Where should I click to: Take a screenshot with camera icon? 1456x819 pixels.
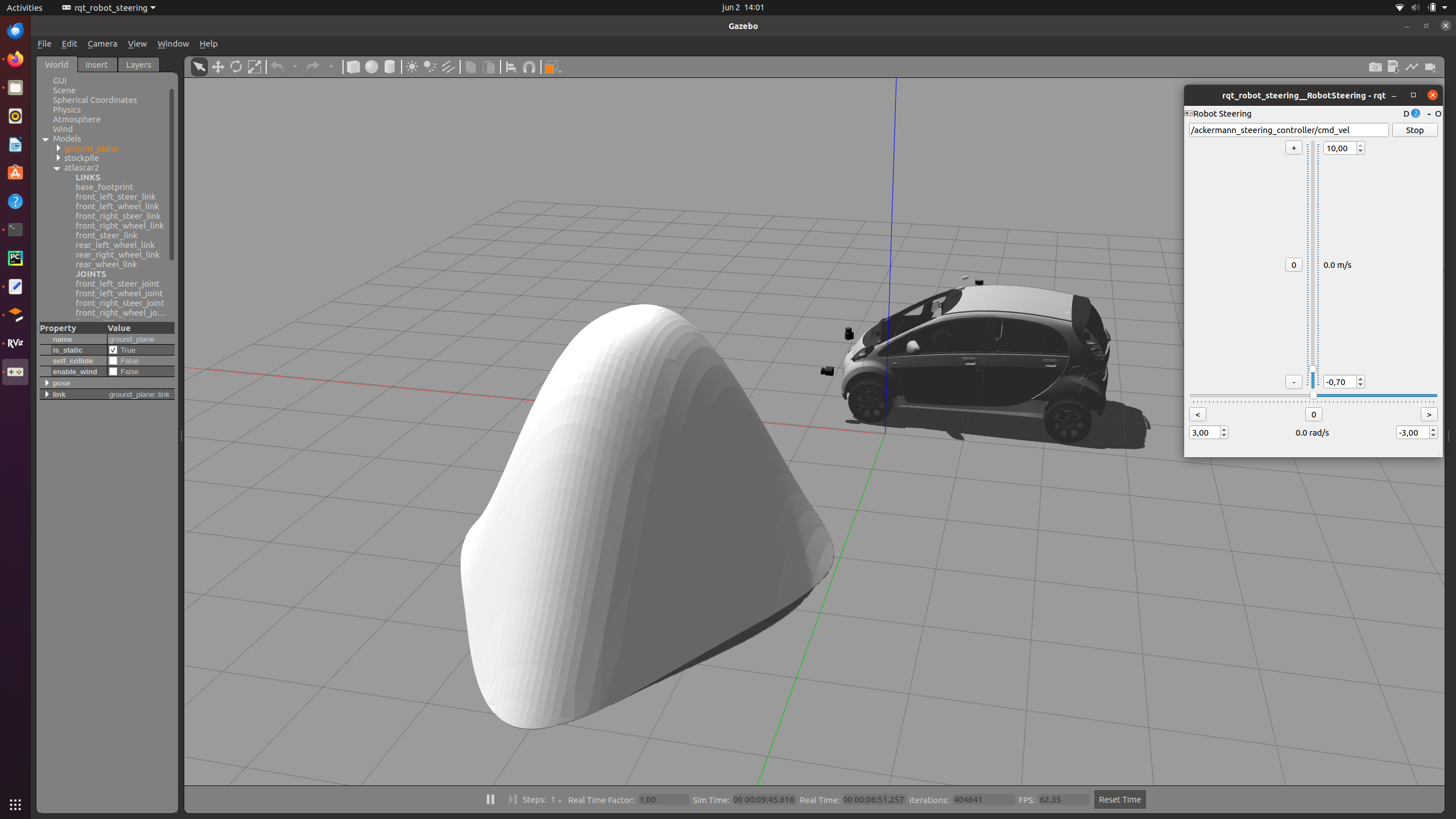1375,67
